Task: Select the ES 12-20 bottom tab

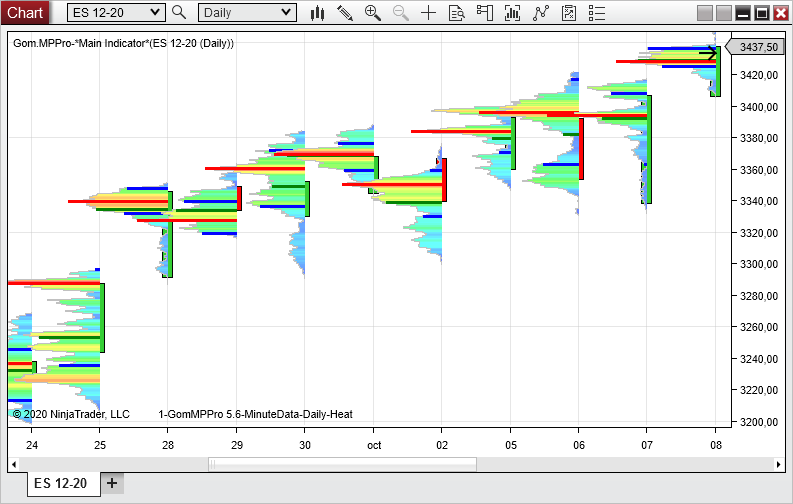Action: tap(61, 484)
